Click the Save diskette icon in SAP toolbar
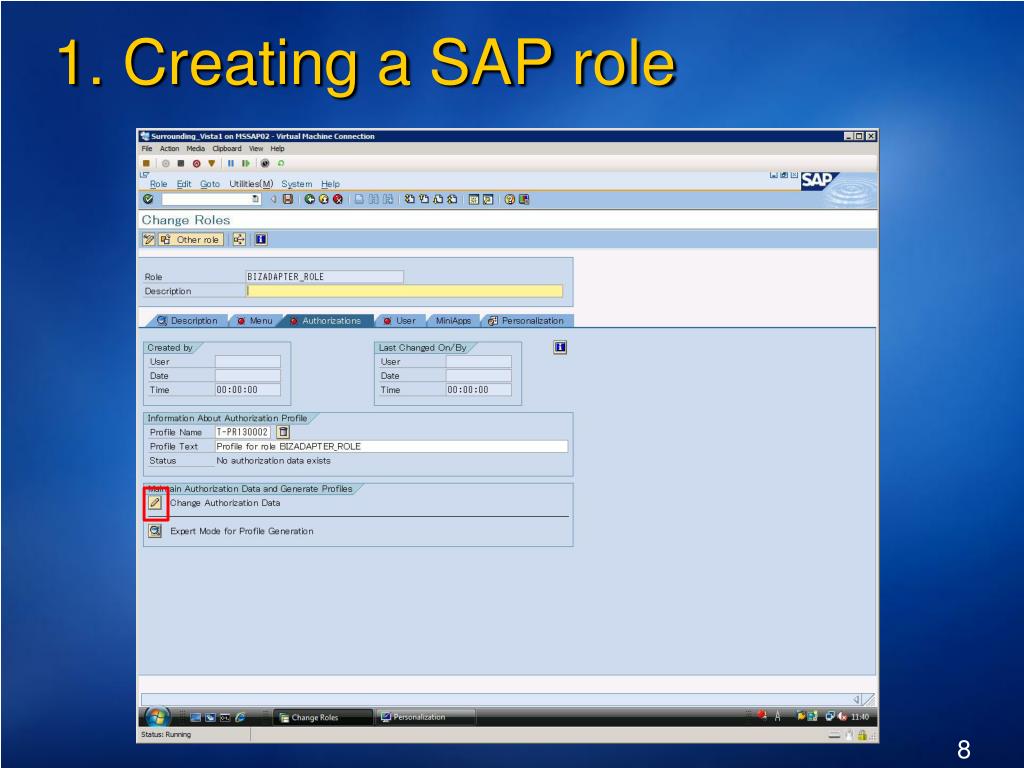This screenshot has height=768, width=1024. (x=288, y=199)
